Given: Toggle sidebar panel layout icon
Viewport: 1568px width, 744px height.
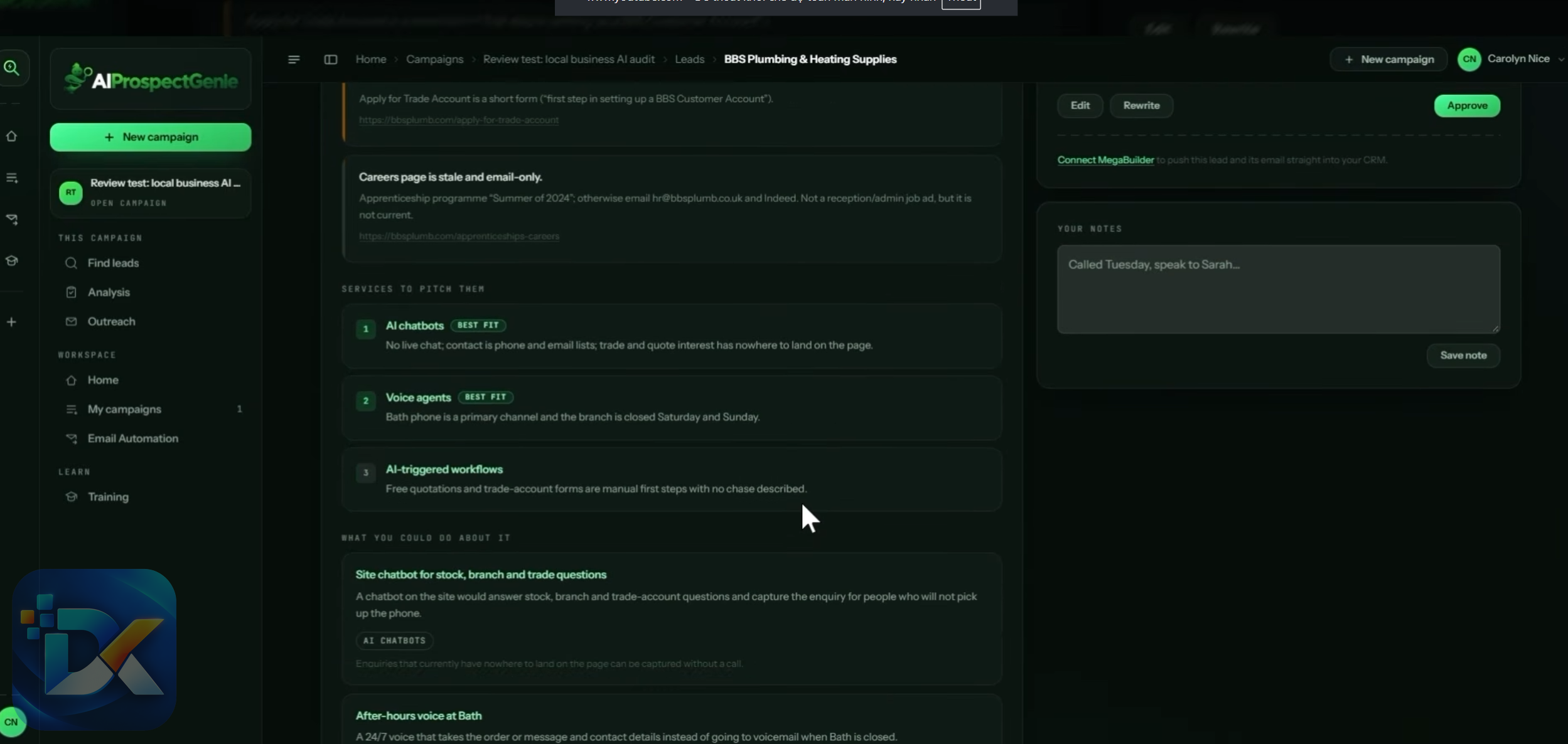Looking at the screenshot, I should pyautogui.click(x=331, y=59).
